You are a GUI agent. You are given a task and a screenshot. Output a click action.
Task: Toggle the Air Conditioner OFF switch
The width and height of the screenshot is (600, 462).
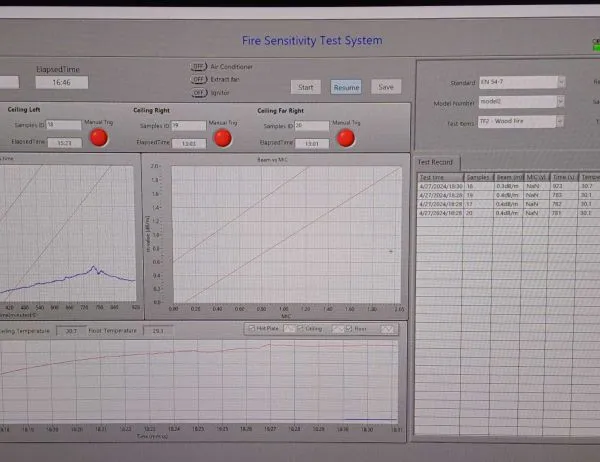point(199,67)
